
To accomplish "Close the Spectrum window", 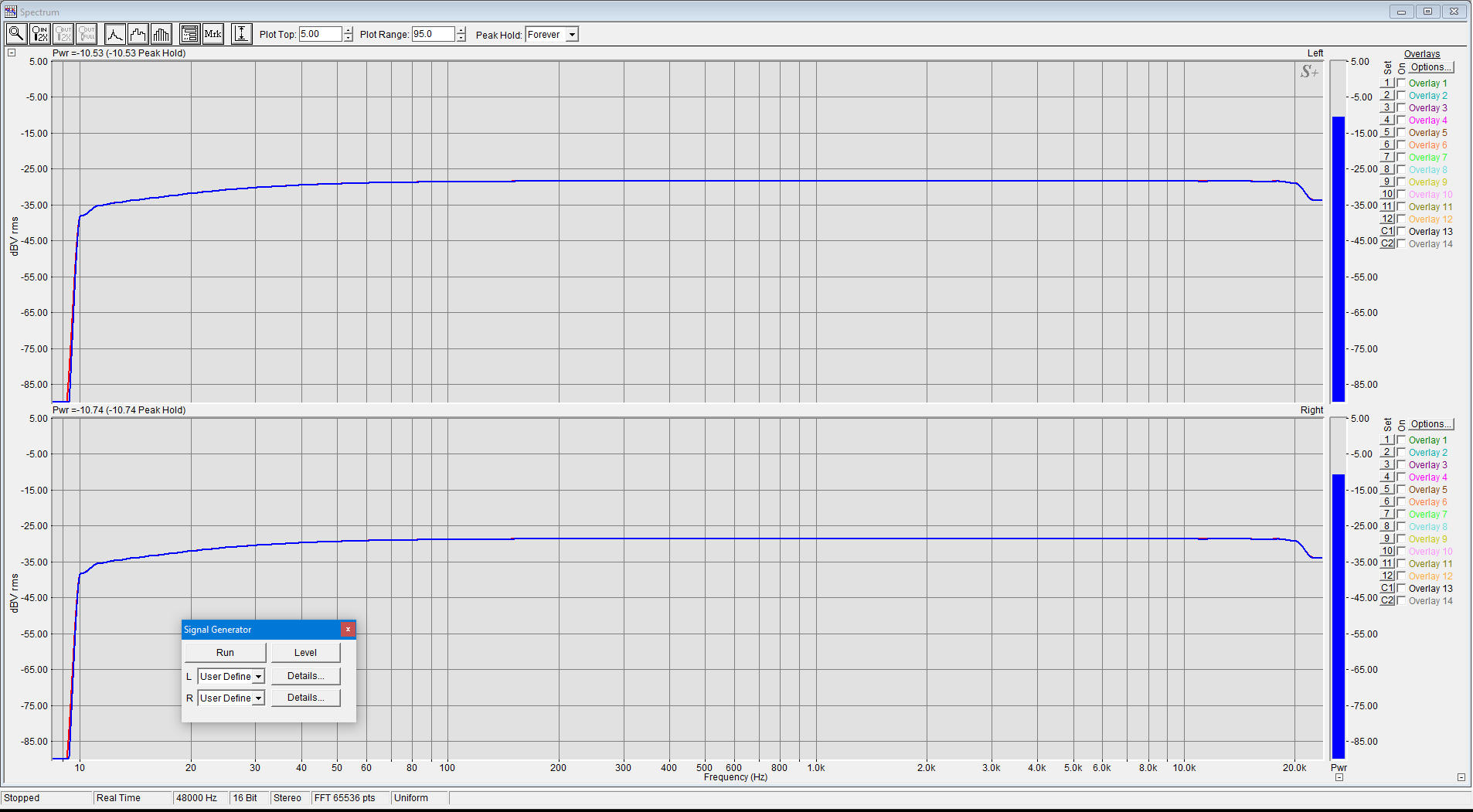I will coord(1454,12).
